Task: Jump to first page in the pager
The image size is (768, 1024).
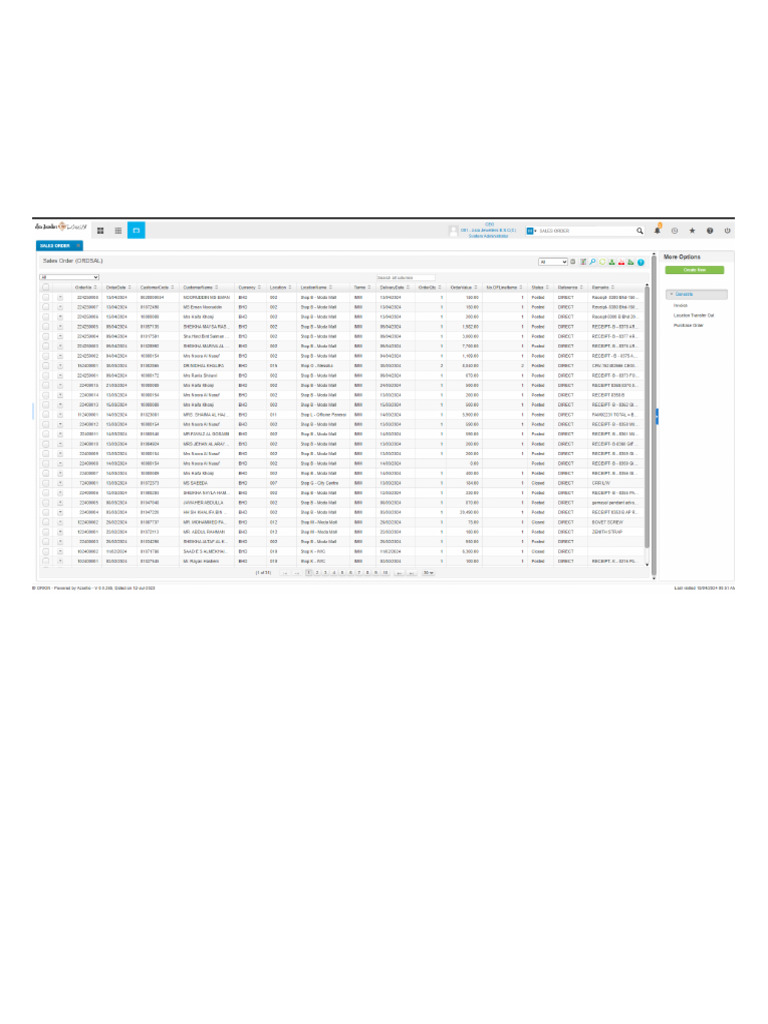Action: point(284,573)
